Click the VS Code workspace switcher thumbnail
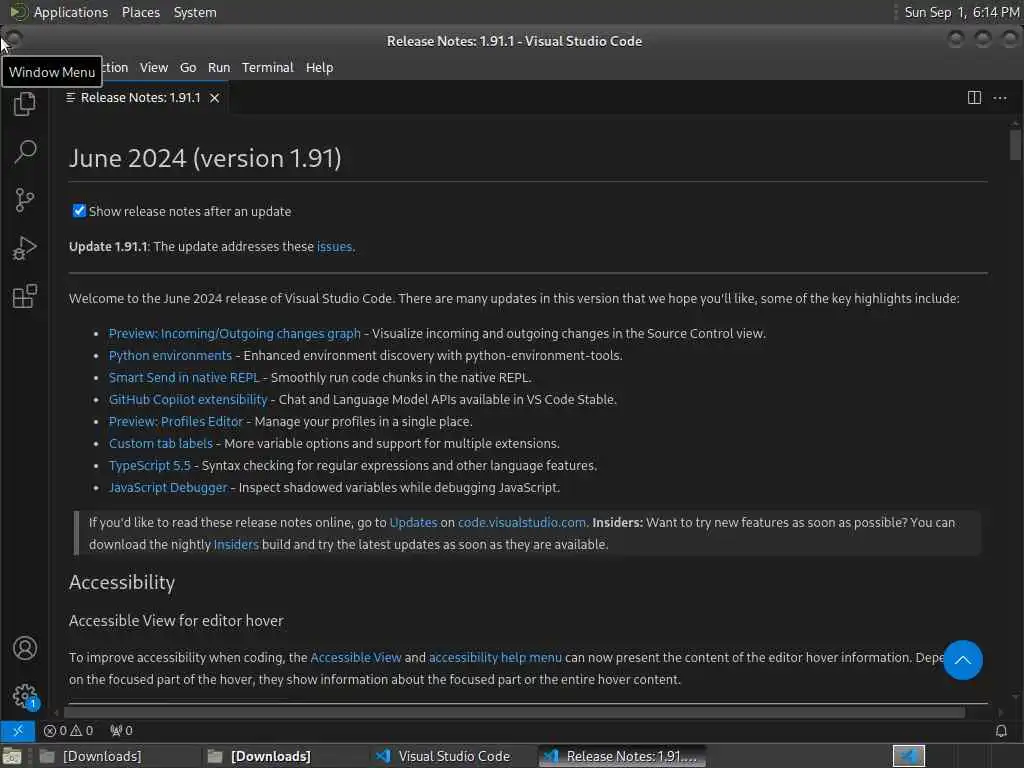Image resolution: width=1024 pixels, height=768 pixels. click(x=908, y=756)
